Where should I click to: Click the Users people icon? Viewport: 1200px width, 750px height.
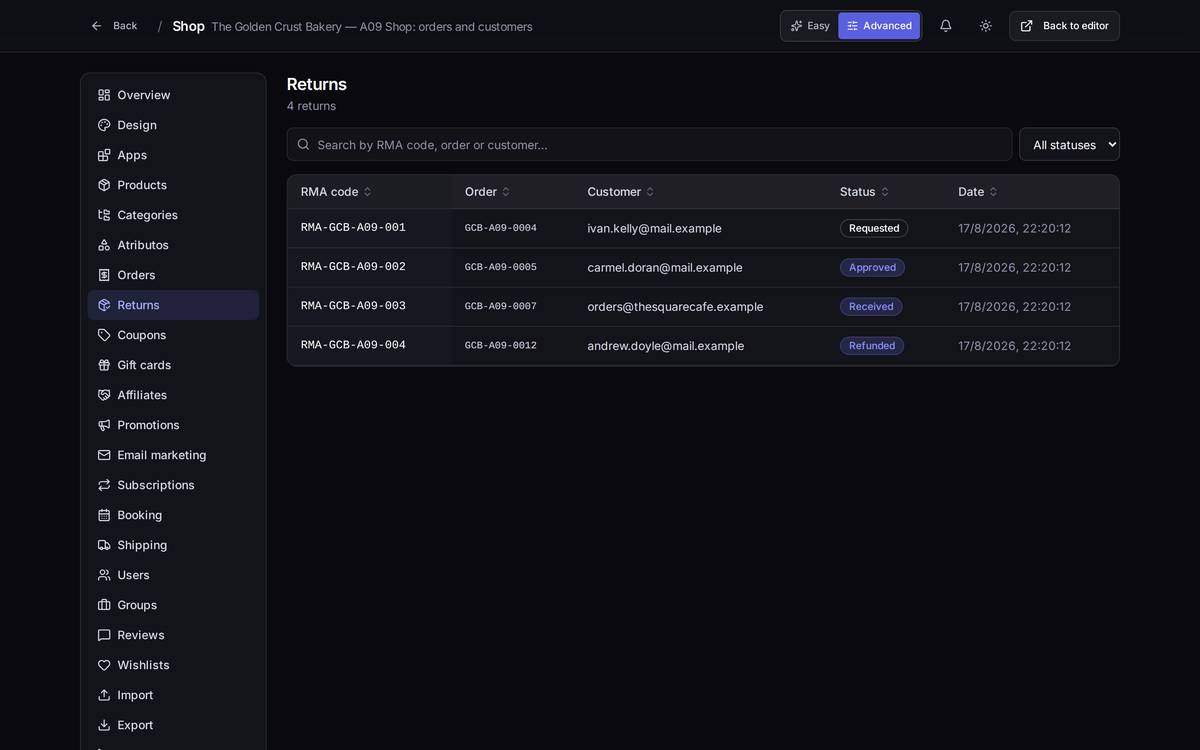coord(104,575)
